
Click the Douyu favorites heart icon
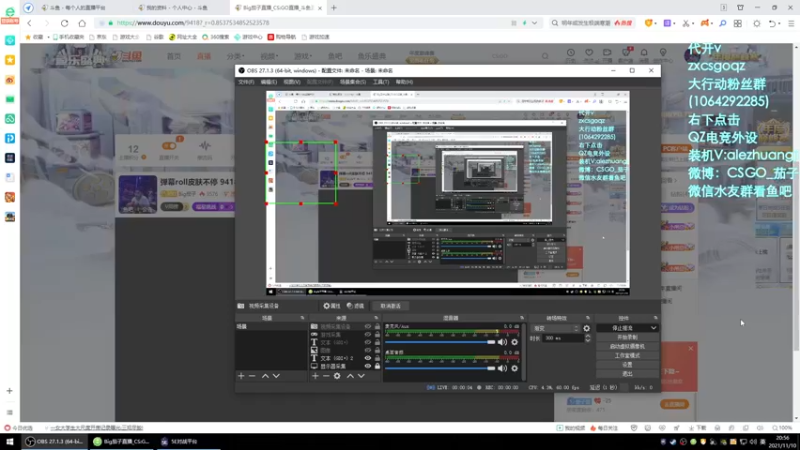tap(589, 53)
